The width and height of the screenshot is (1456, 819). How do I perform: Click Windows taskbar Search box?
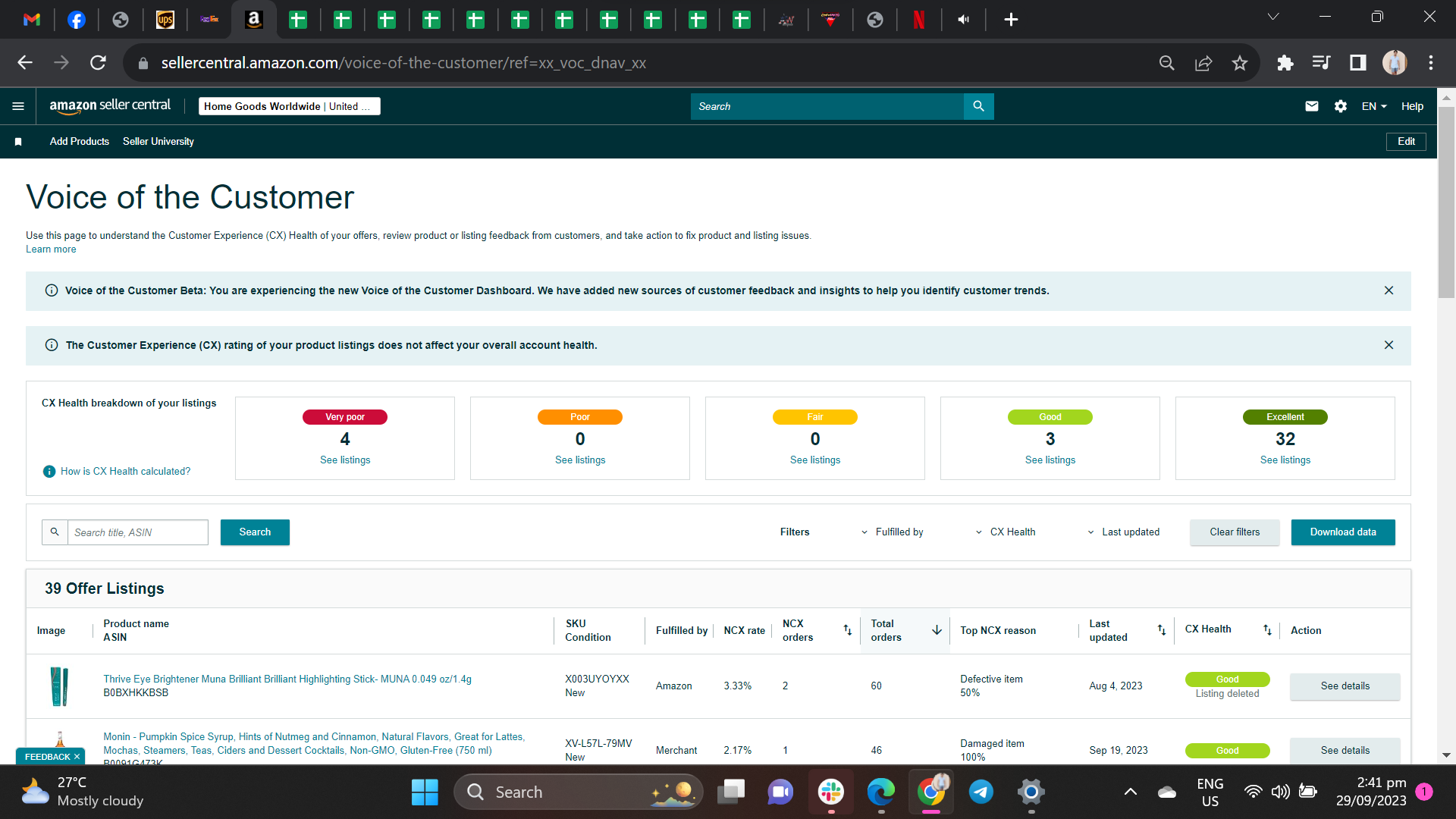(x=578, y=792)
